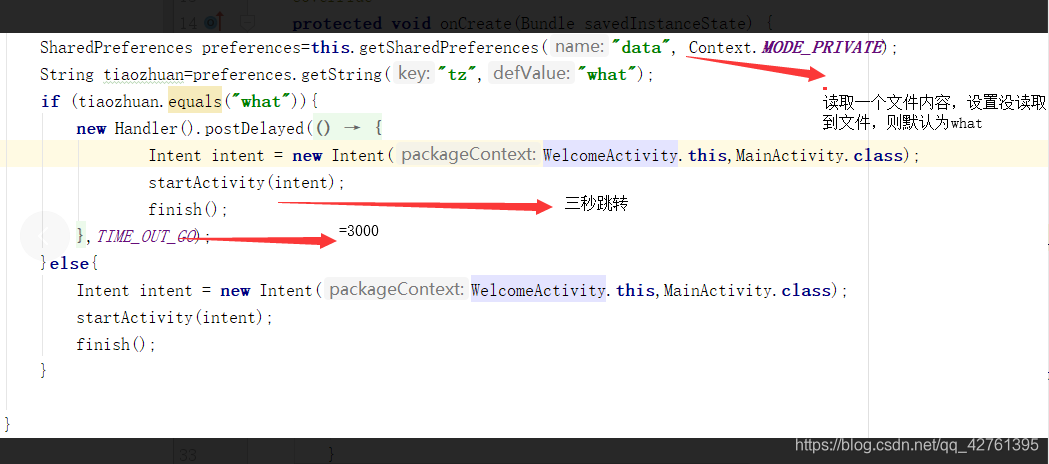Image resolution: width=1049 pixels, height=464 pixels.
Task: Click the getString method call
Action: coord(341,75)
